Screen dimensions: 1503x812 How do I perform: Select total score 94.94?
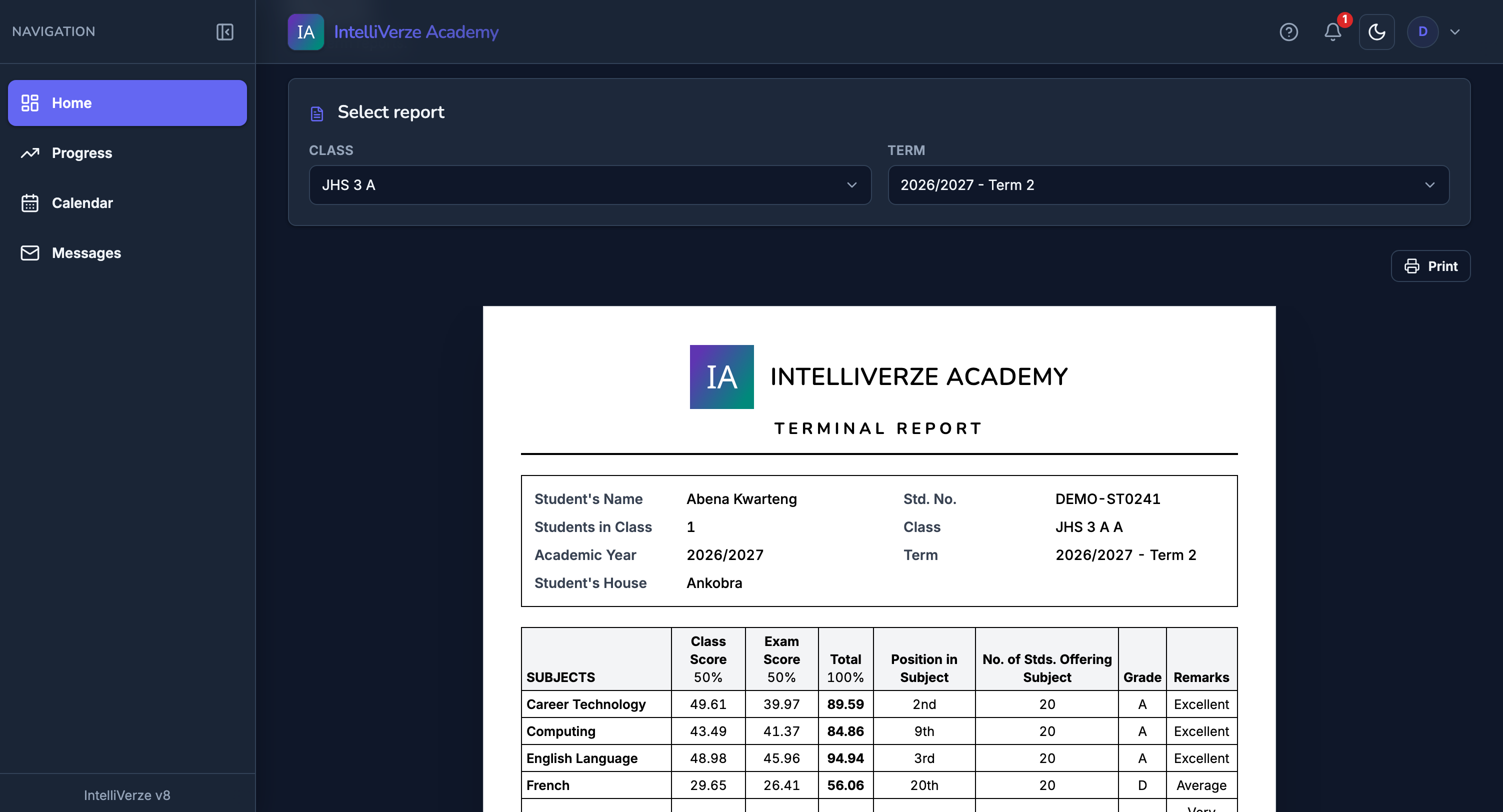(845, 758)
